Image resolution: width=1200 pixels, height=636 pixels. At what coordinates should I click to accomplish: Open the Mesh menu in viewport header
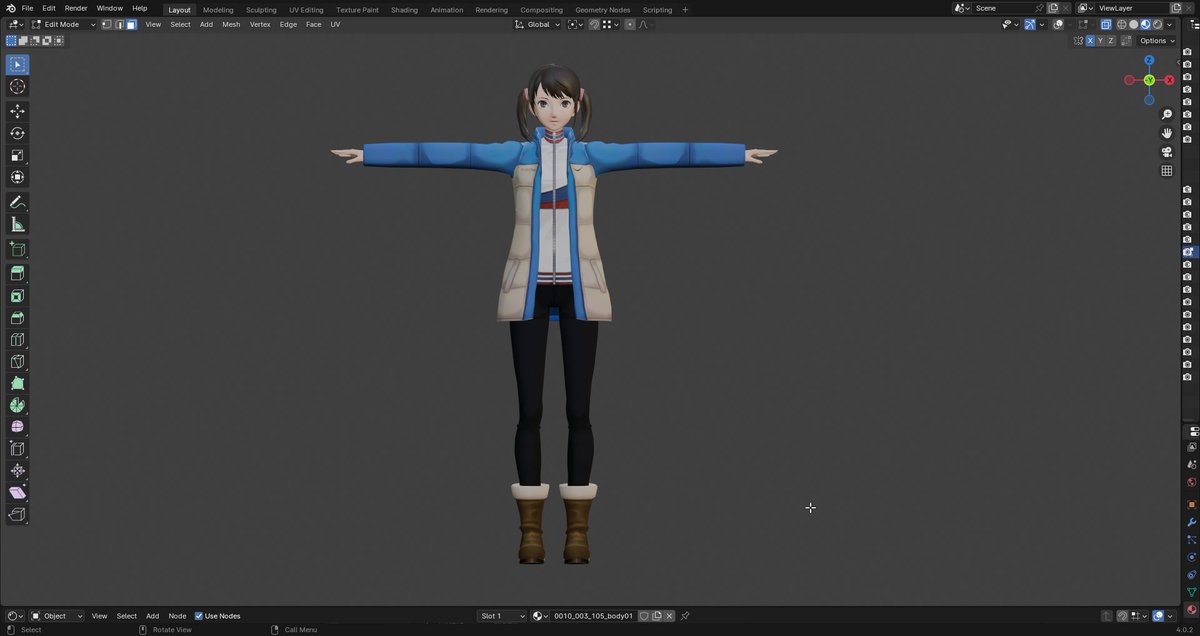point(231,24)
